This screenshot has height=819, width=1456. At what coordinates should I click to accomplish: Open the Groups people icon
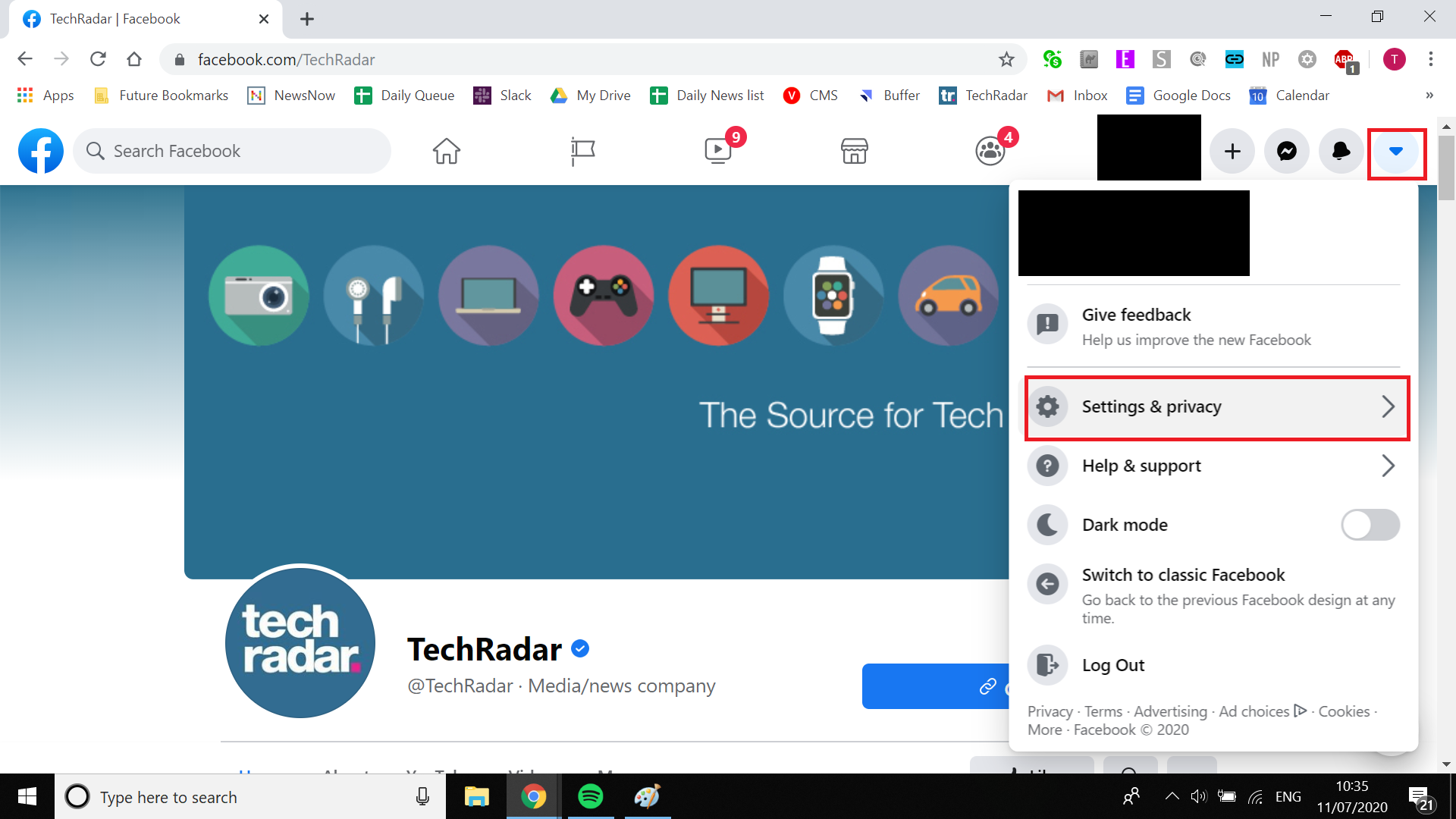(990, 150)
